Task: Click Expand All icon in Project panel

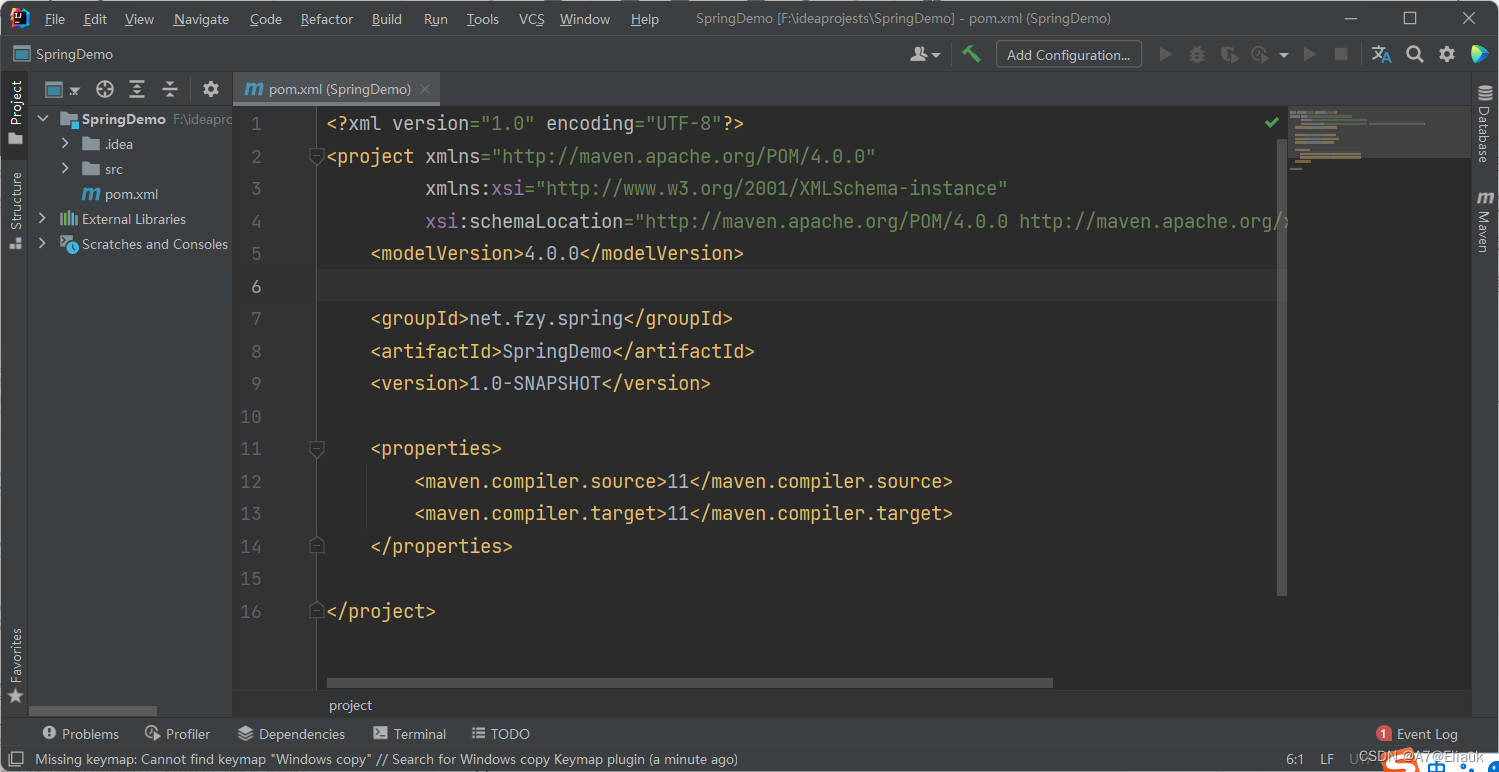Action: (137, 89)
